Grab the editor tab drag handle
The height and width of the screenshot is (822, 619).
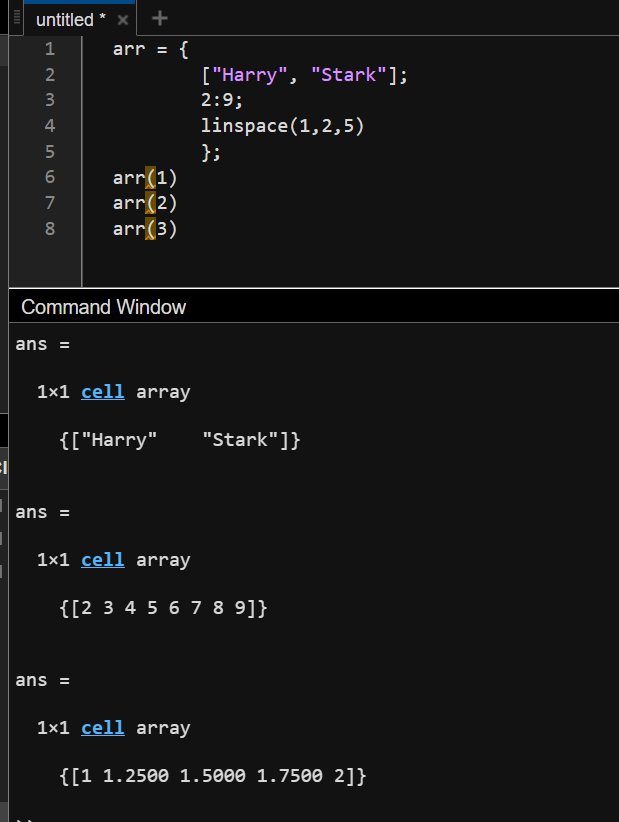17,18
